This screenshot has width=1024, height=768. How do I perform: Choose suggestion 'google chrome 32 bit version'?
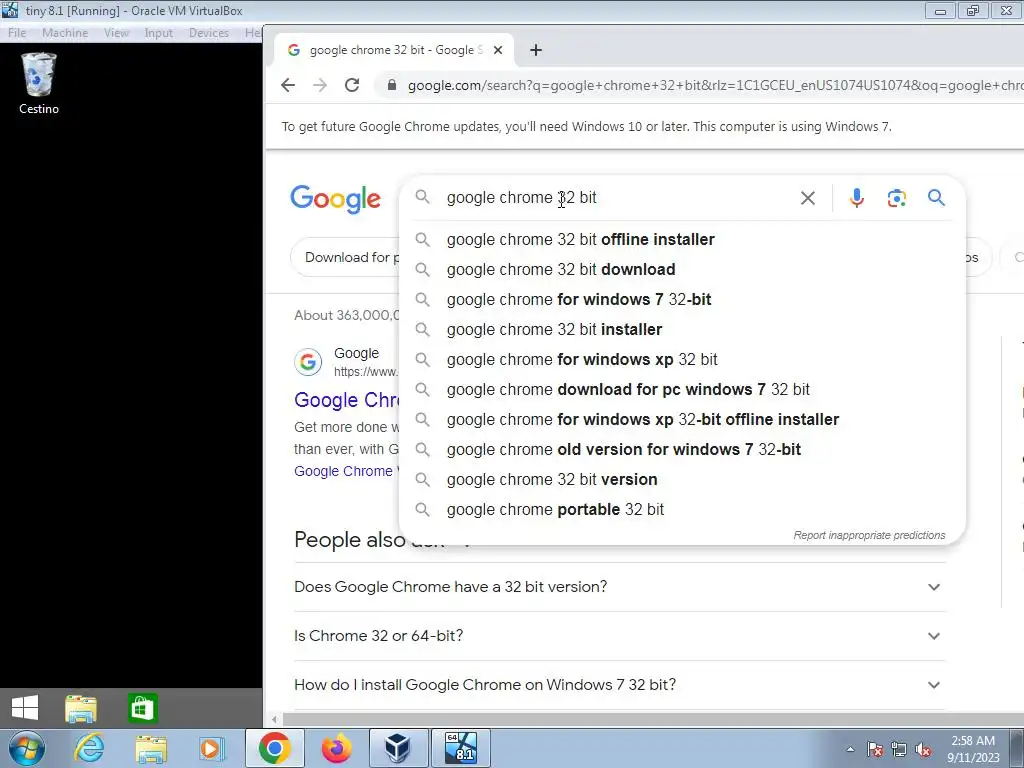click(x=682, y=480)
